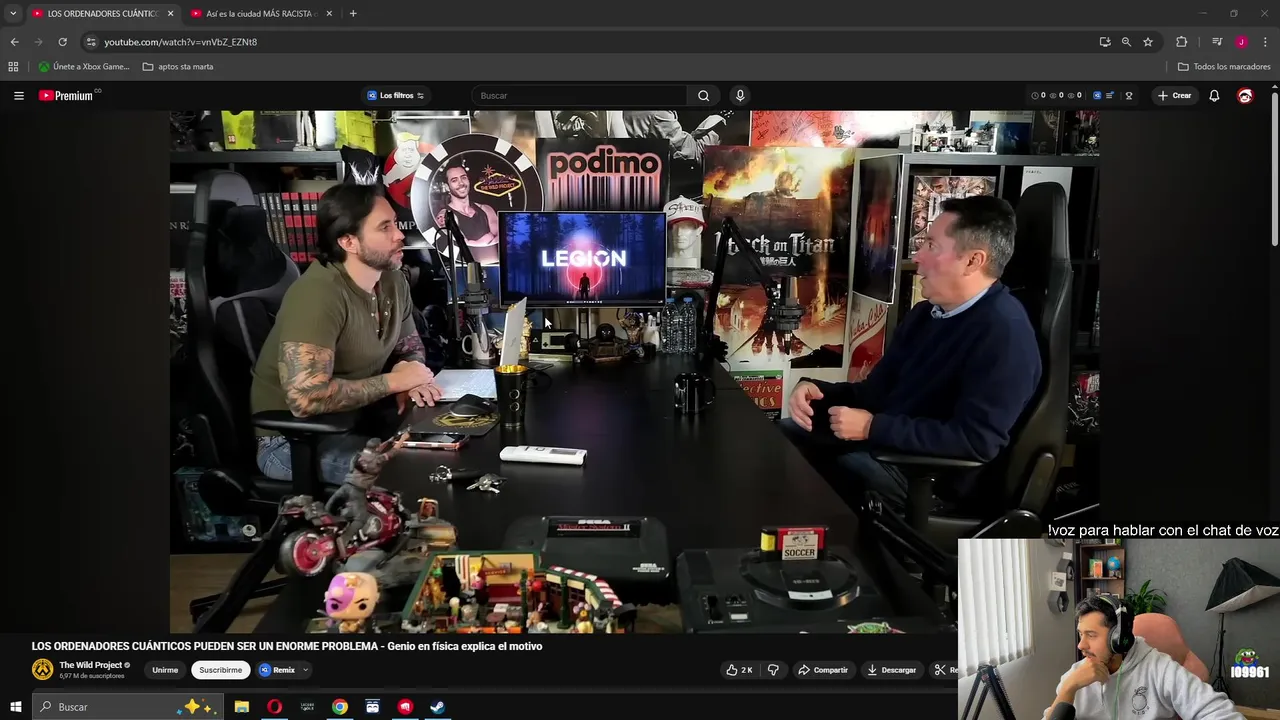Screen dimensions: 1280x720
Task: Go to YouTube Premium home logo
Action: click(67, 96)
